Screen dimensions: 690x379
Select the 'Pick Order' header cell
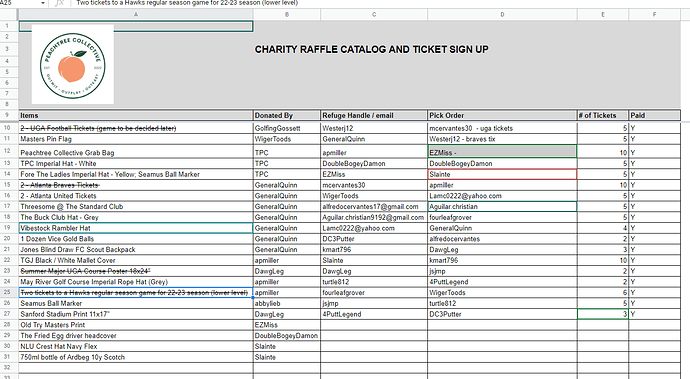pyautogui.click(x=502, y=115)
